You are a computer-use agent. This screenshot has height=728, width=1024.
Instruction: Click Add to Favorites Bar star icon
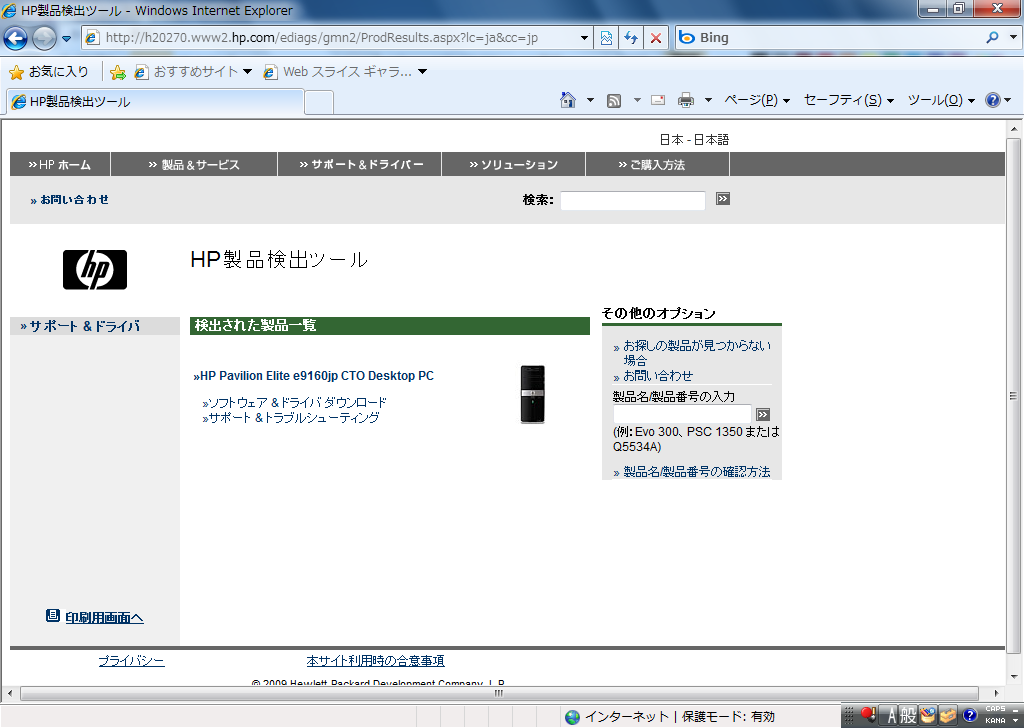tap(118, 72)
